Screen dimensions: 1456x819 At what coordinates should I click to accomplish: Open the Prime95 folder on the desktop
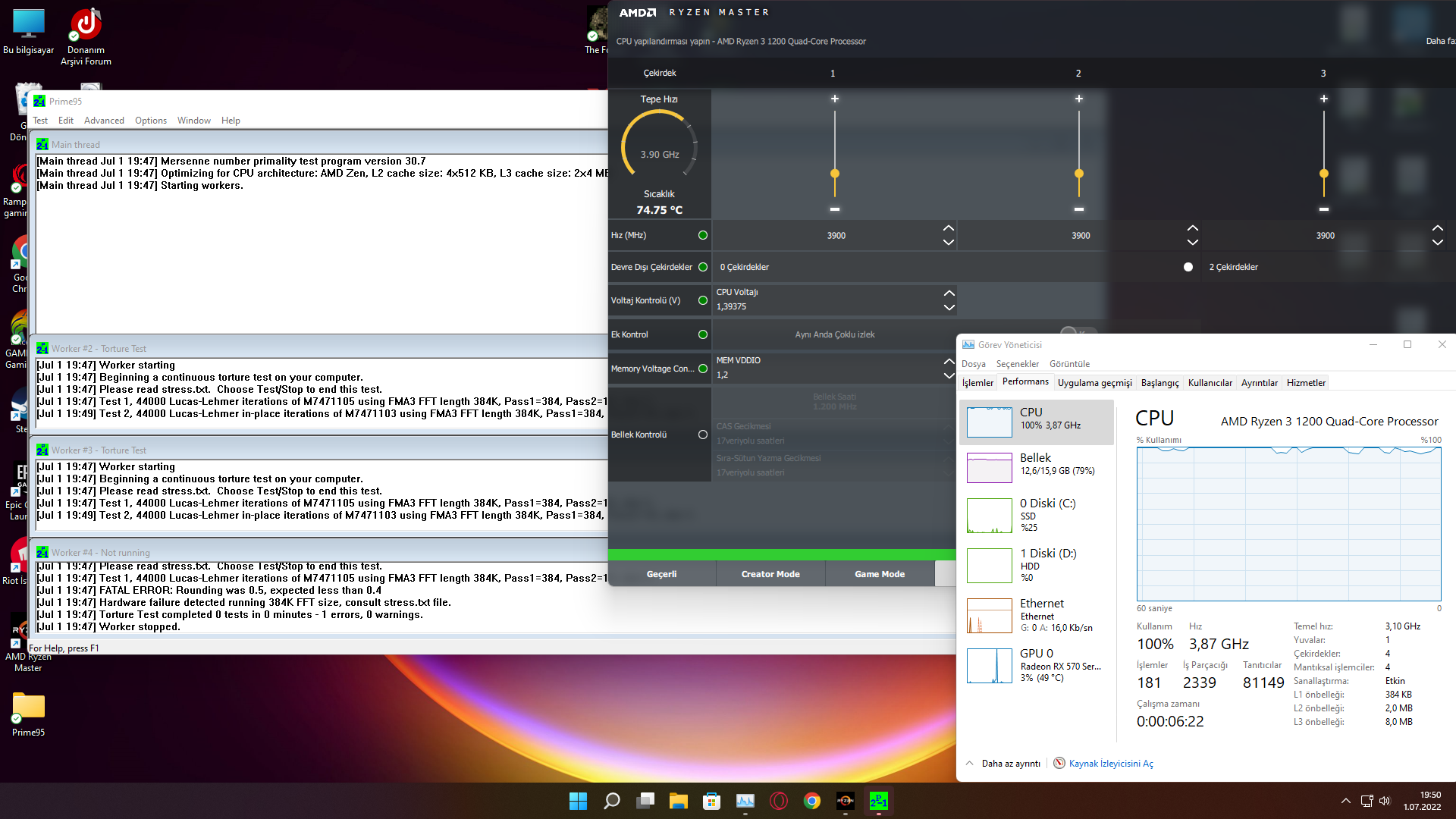point(29,714)
